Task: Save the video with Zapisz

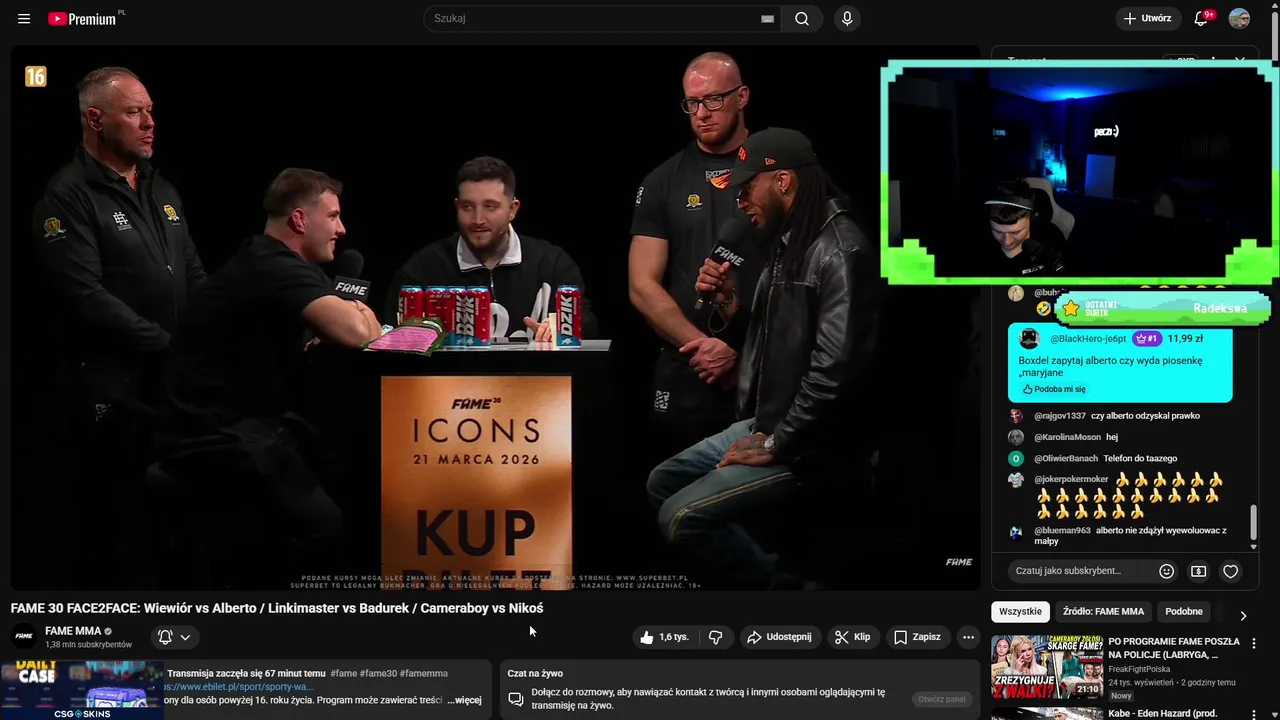Action: tap(917, 637)
